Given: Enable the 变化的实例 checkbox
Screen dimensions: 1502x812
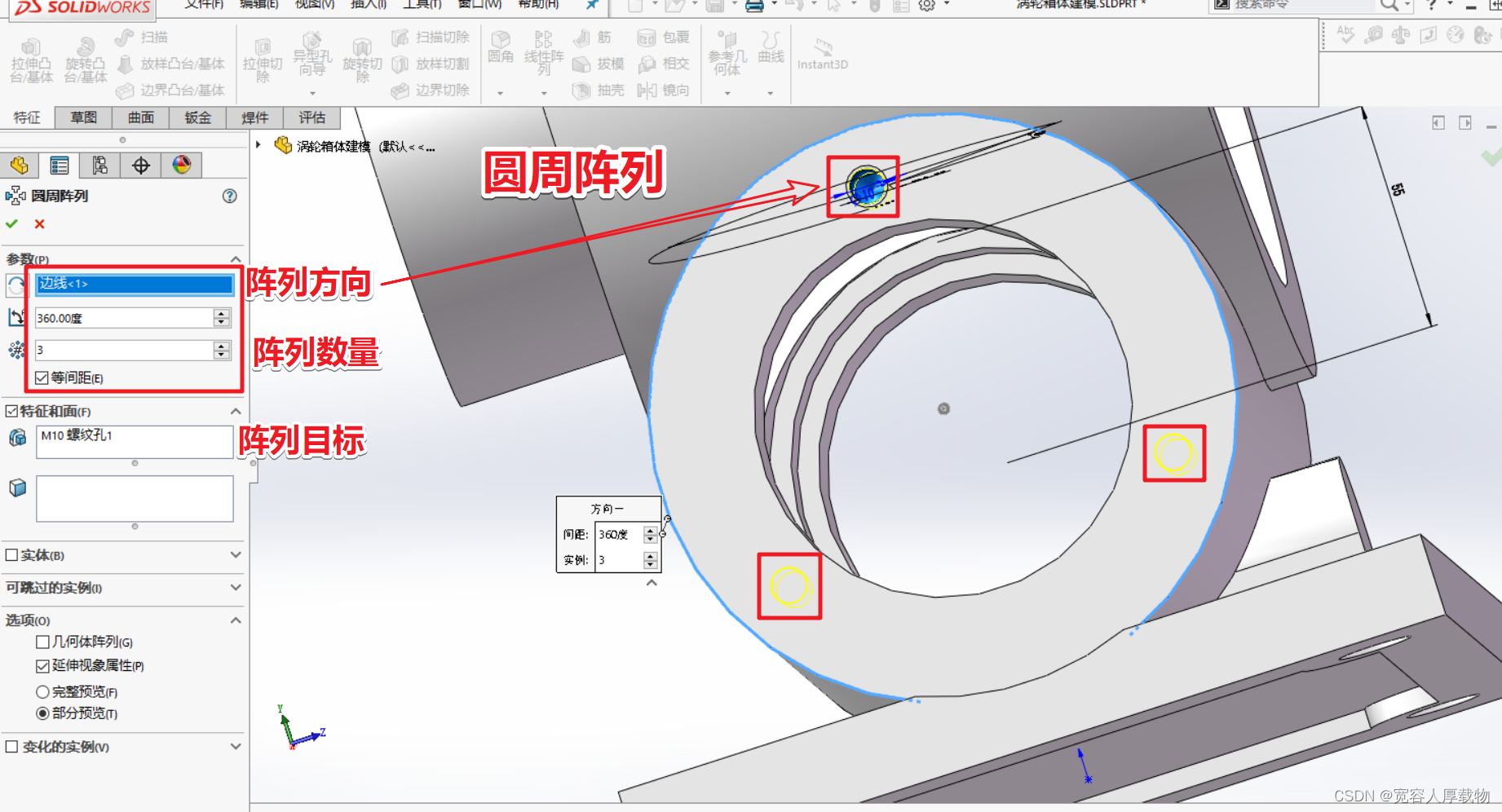Looking at the screenshot, I should (x=11, y=747).
